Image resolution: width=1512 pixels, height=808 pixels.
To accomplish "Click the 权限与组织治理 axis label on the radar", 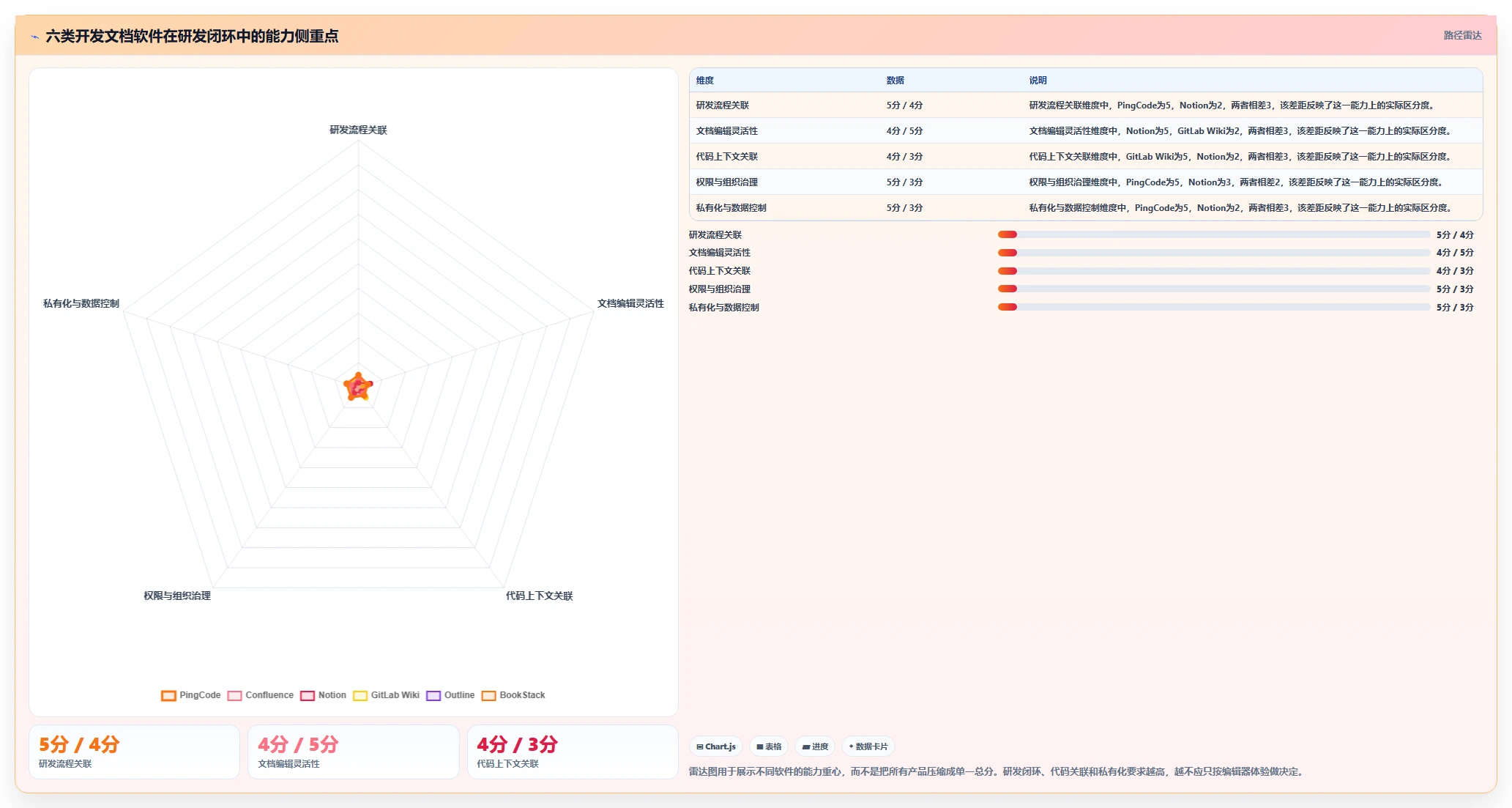I will tap(177, 596).
